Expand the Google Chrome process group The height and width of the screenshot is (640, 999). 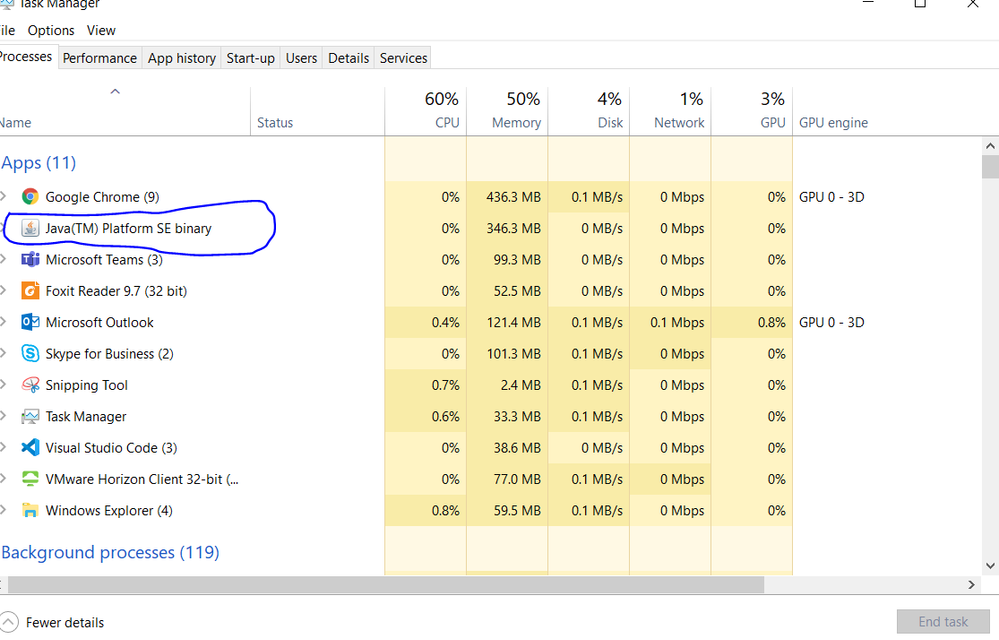(4, 197)
